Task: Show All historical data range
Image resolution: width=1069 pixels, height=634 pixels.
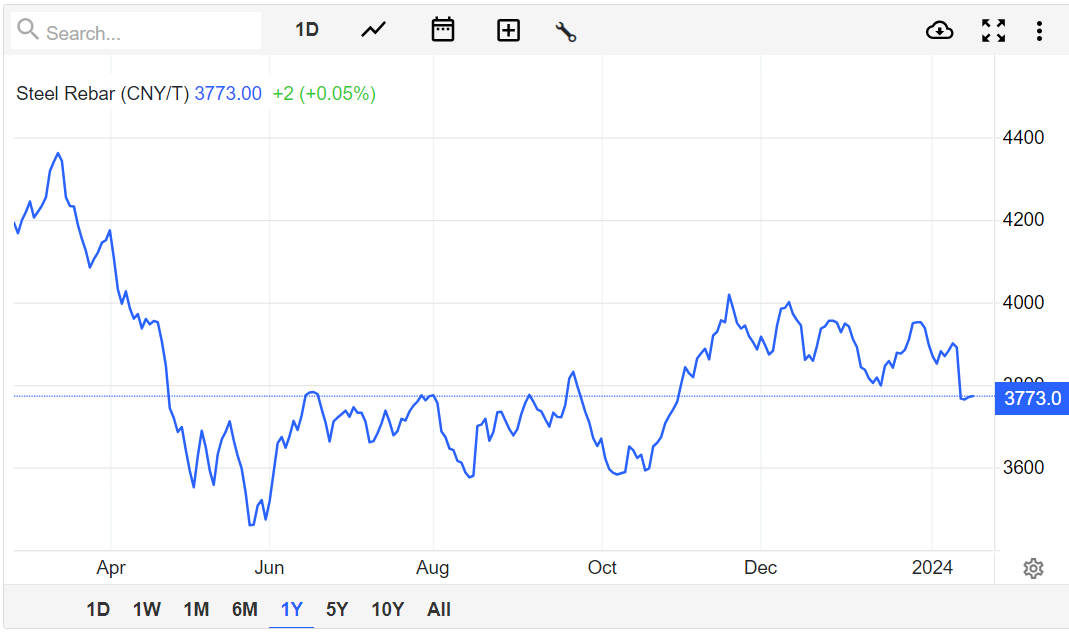Action: click(x=439, y=609)
